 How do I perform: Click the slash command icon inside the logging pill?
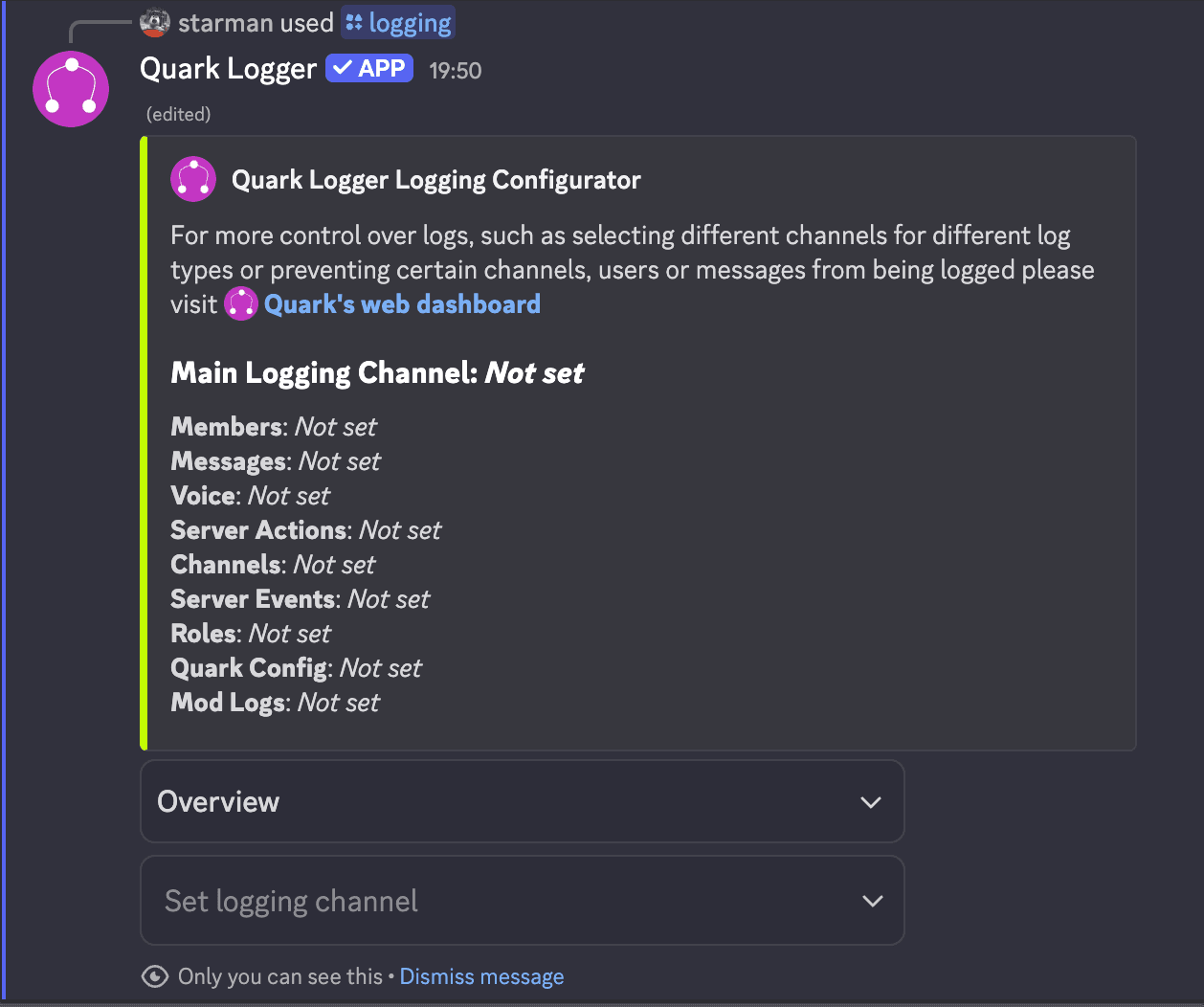(x=352, y=21)
